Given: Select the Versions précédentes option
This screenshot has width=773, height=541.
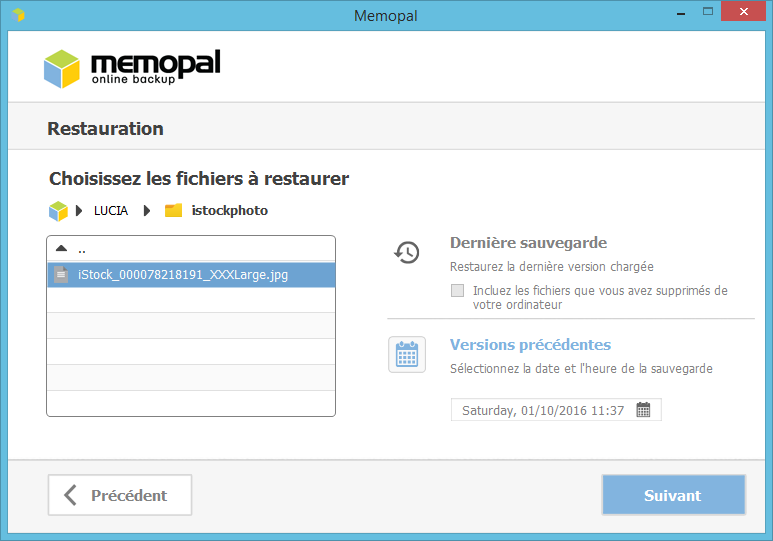Looking at the screenshot, I should pyautogui.click(x=530, y=345).
